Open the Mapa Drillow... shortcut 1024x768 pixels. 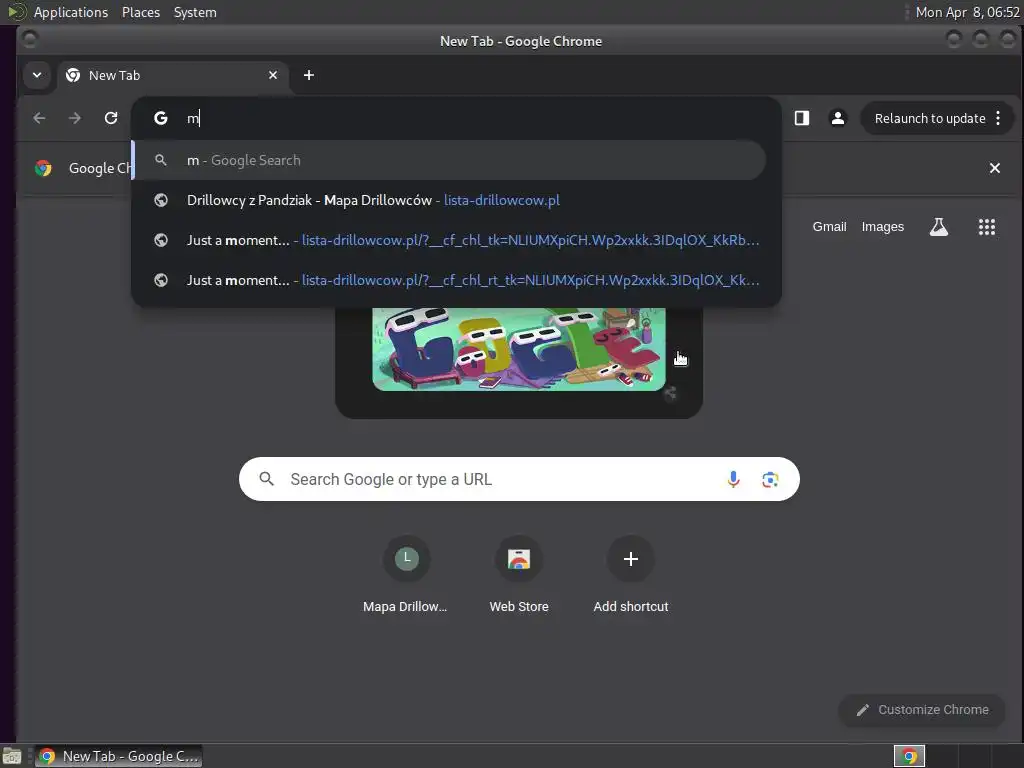tap(406, 575)
